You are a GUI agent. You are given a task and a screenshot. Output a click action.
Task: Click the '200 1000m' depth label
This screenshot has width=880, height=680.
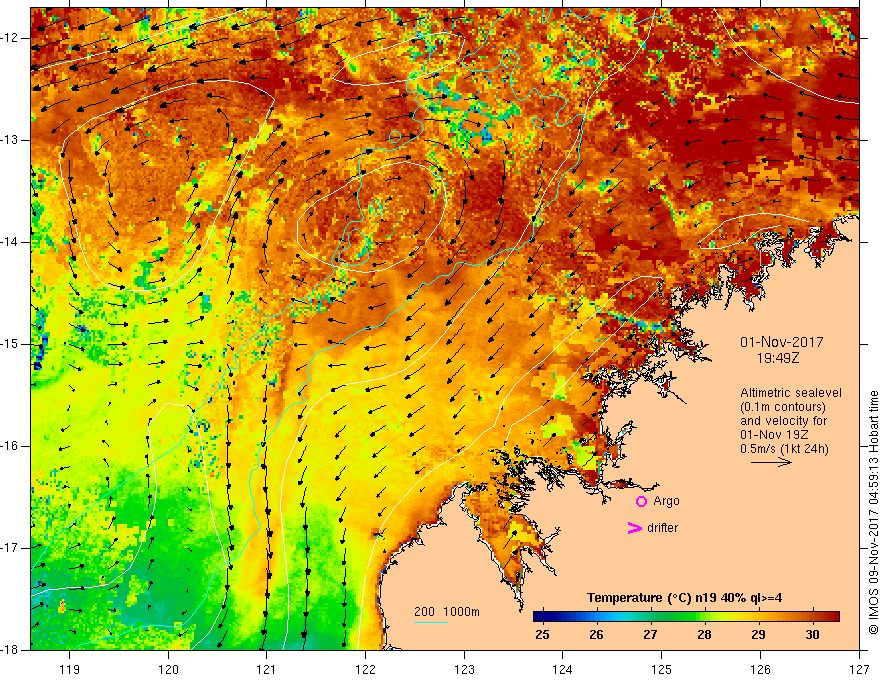coord(447,612)
